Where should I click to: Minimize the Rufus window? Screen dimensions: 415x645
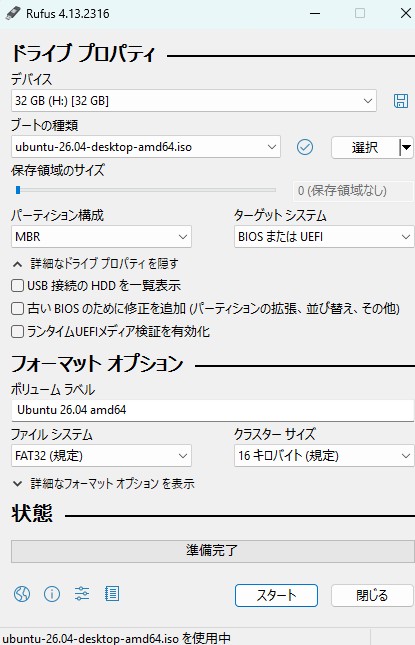click(x=315, y=14)
